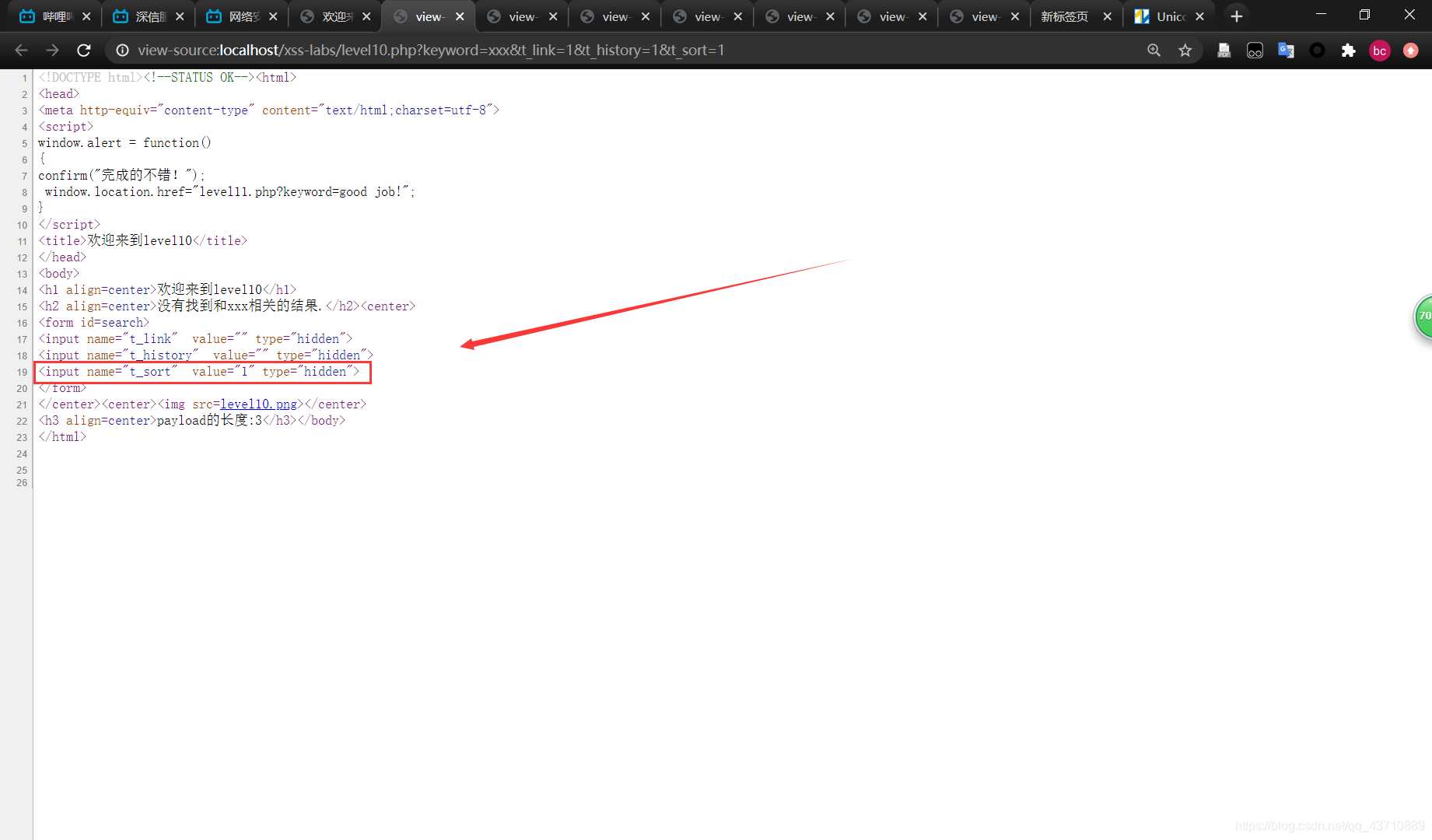Click the orange update arrow icon
Image resolution: width=1432 pixels, height=840 pixels.
[x=1410, y=51]
